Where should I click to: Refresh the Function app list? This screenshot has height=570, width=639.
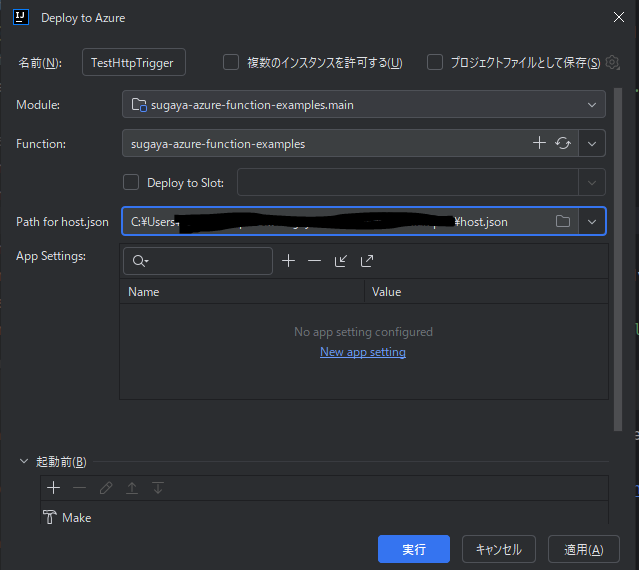563,143
